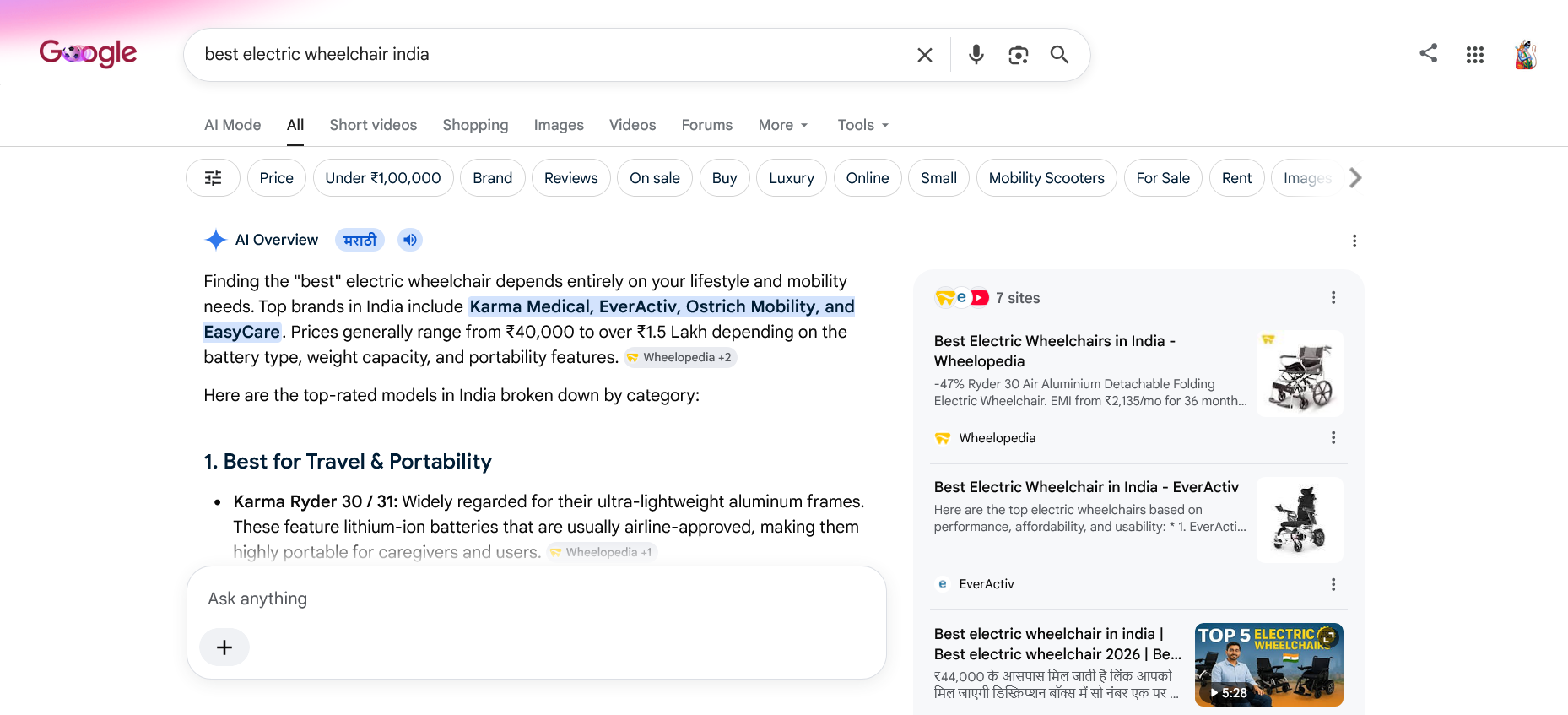Image resolution: width=1568 pixels, height=715 pixels.
Task: Select the Luxury filter chip
Action: click(792, 178)
